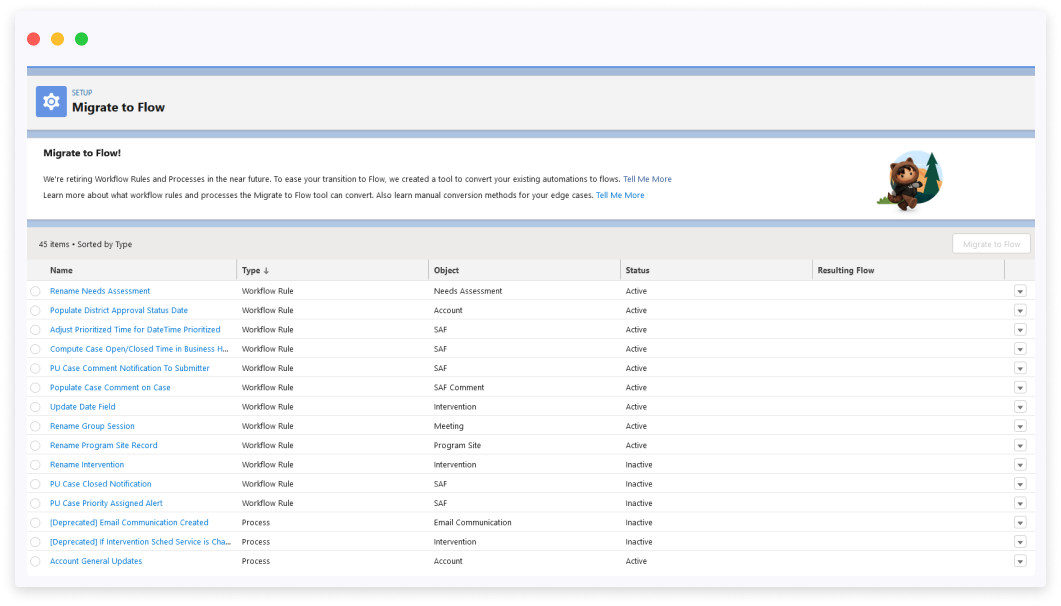Click the sort arrow on the Type column
Viewport: 1061px width, 606px height.
265,270
